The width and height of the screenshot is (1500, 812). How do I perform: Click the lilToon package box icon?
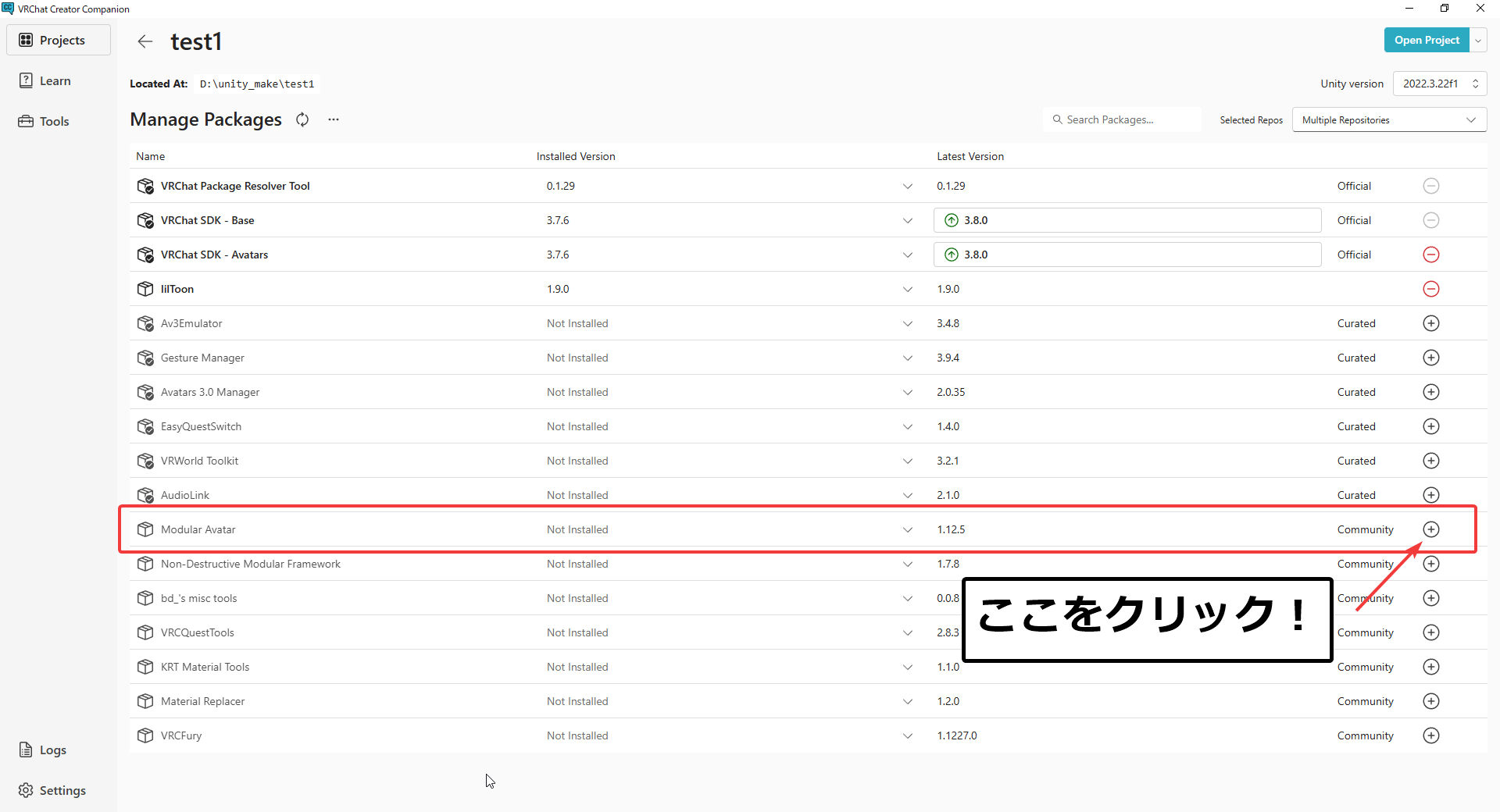click(x=145, y=289)
